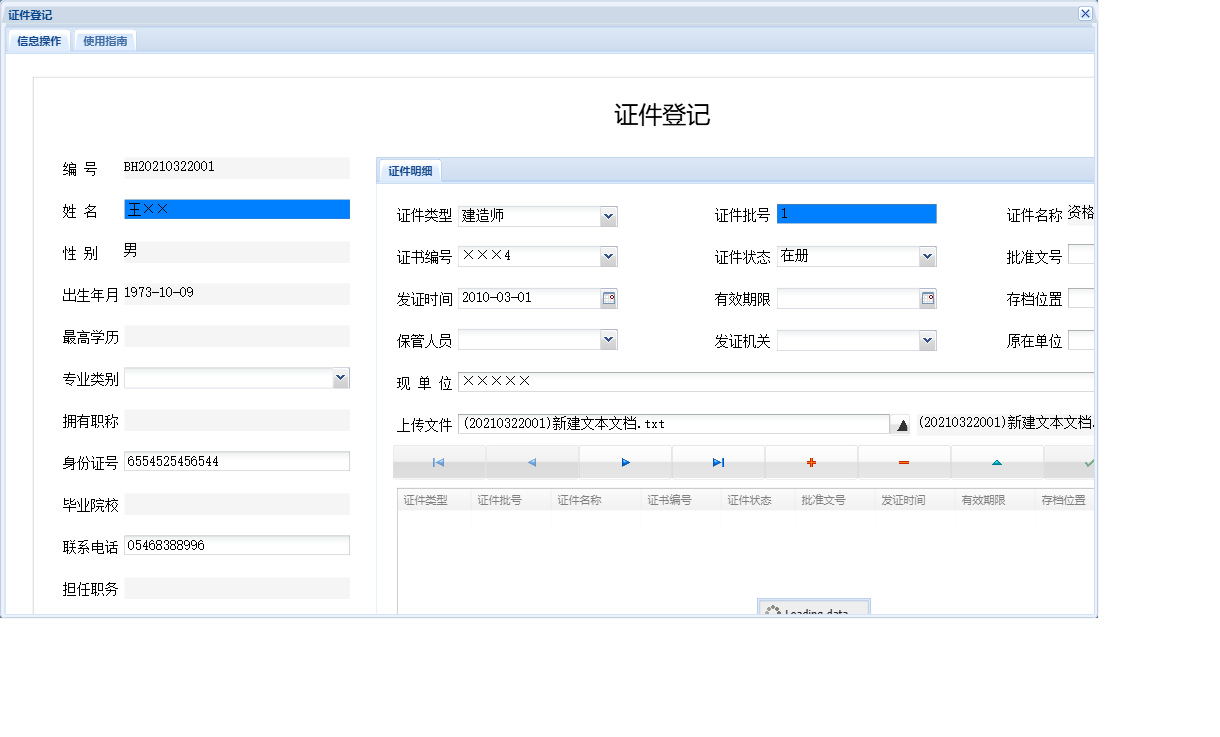Remove the selected record using the minus icon

[x=904, y=461]
